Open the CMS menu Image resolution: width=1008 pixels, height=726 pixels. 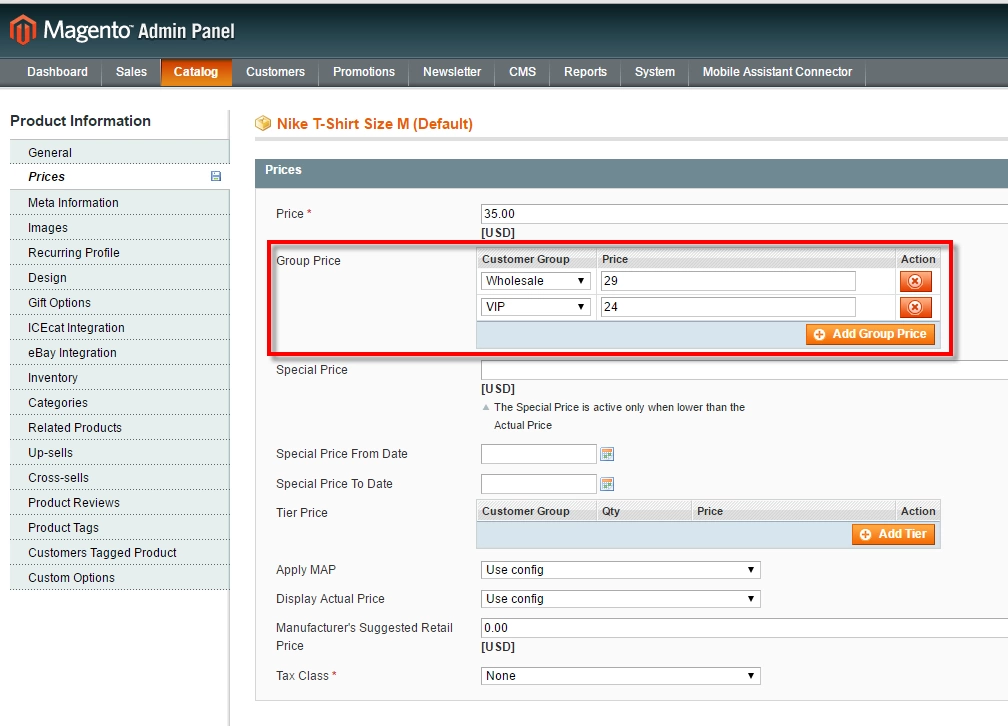522,72
